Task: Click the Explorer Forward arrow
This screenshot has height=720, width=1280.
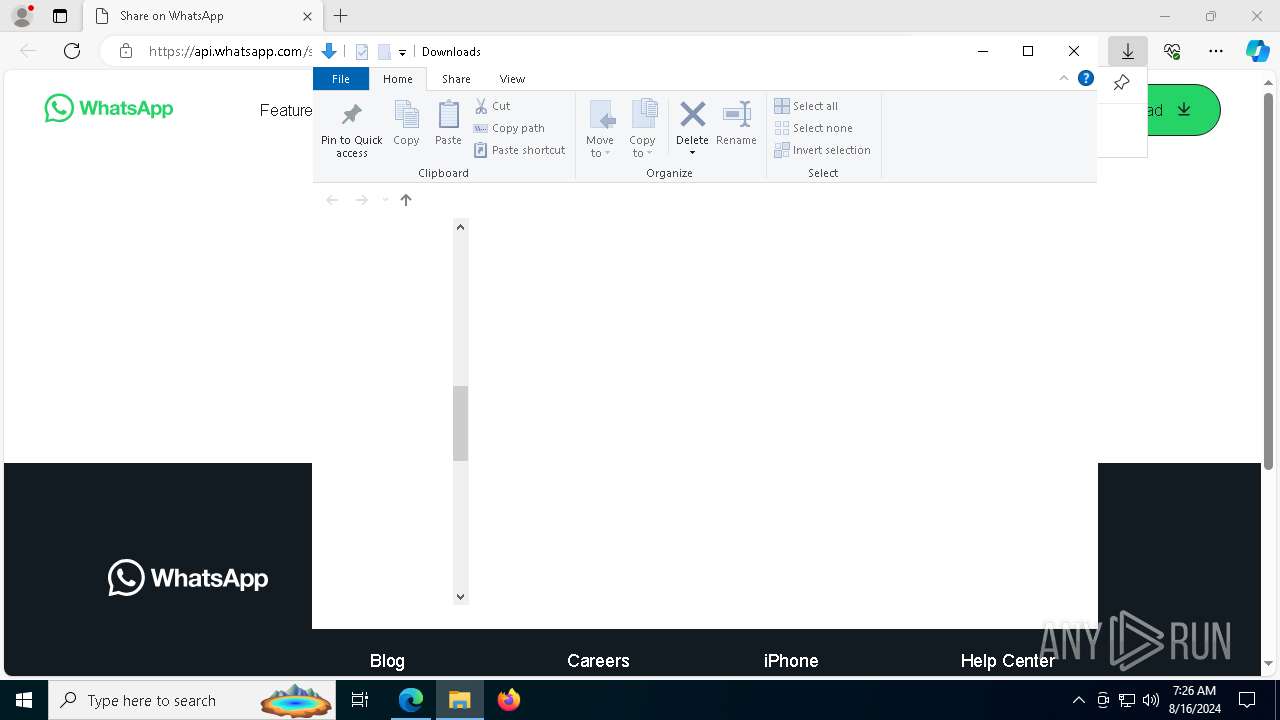Action: click(x=362, y=200)
